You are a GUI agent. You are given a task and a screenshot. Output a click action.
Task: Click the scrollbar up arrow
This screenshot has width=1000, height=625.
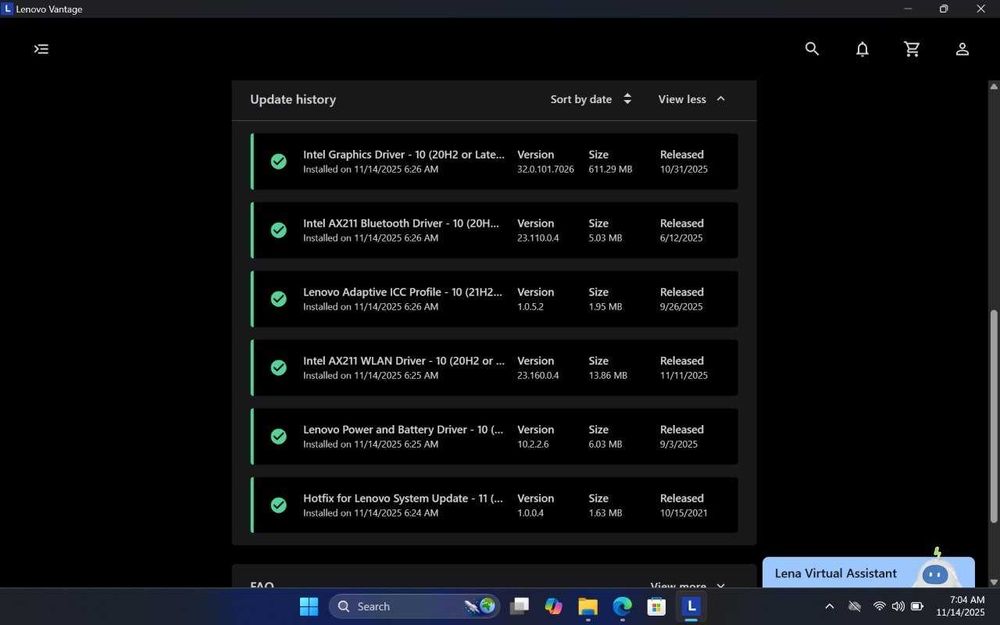(x=994, y=86)
